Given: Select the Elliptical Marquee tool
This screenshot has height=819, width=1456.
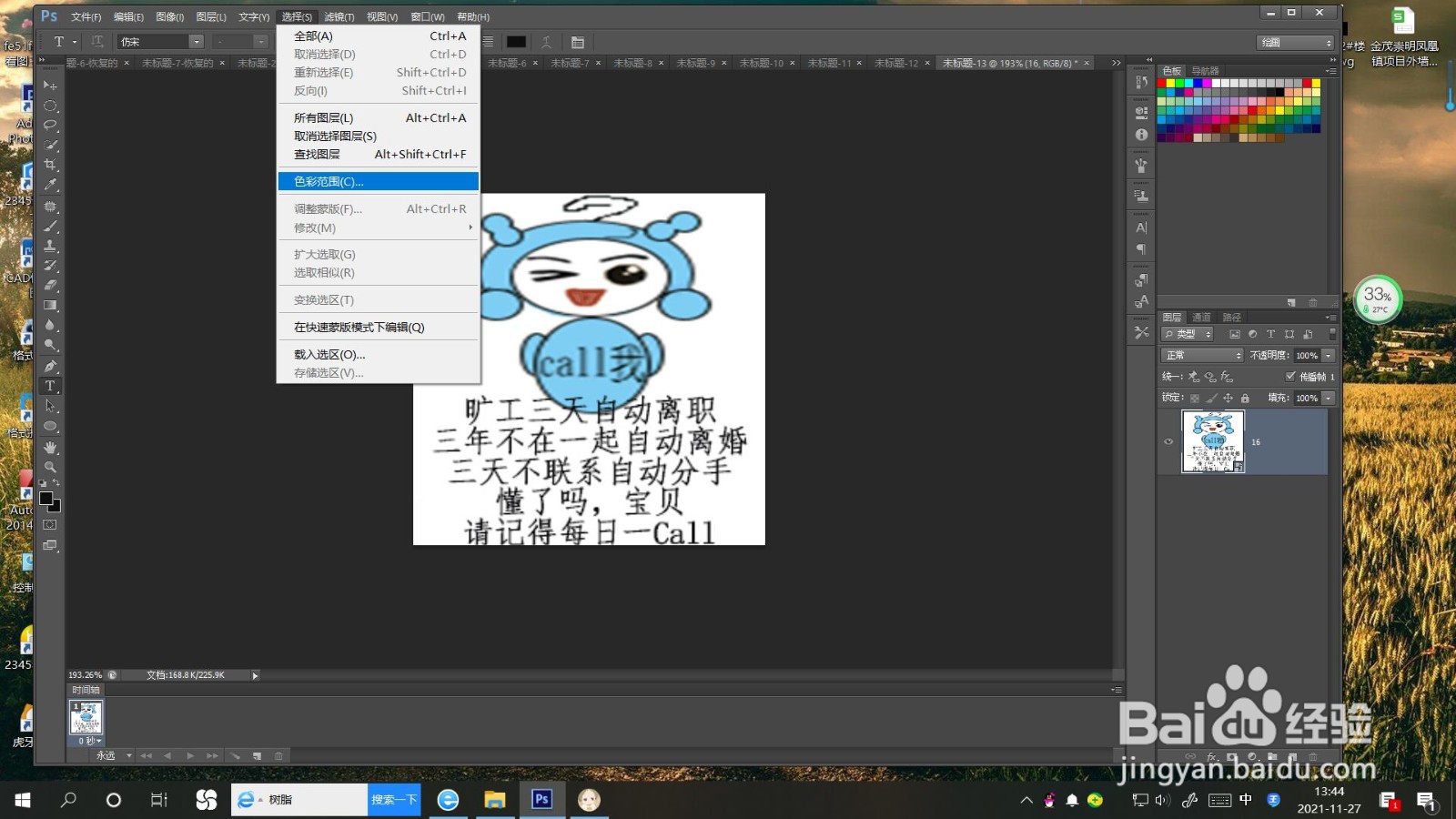Looking at the screenshot, I should point(50,106).
